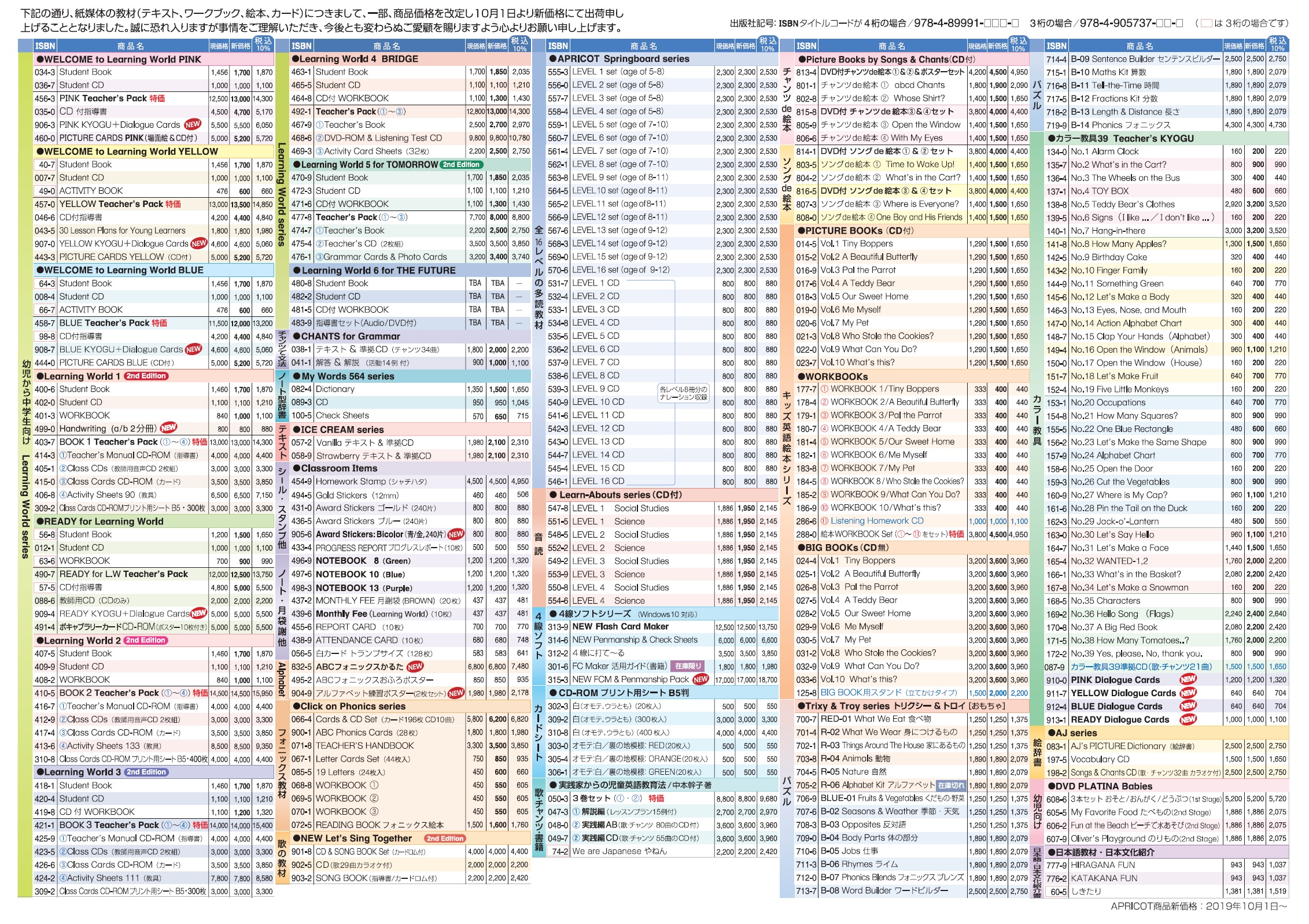Click the 'しきたり' product row

point(1167,892)
